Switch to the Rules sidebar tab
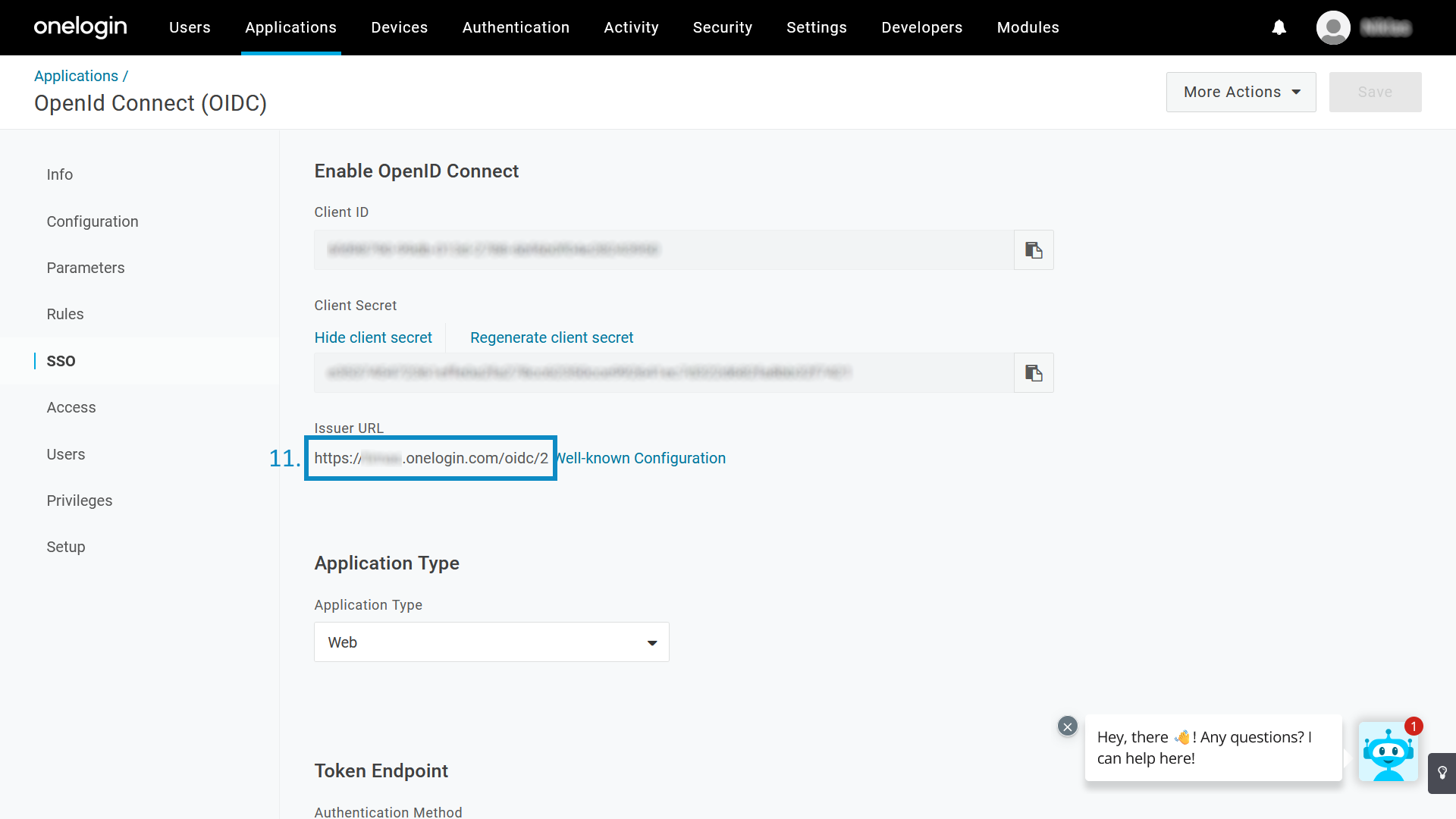The width and height of the screenshot is (1456, 819). pos(65,314)
